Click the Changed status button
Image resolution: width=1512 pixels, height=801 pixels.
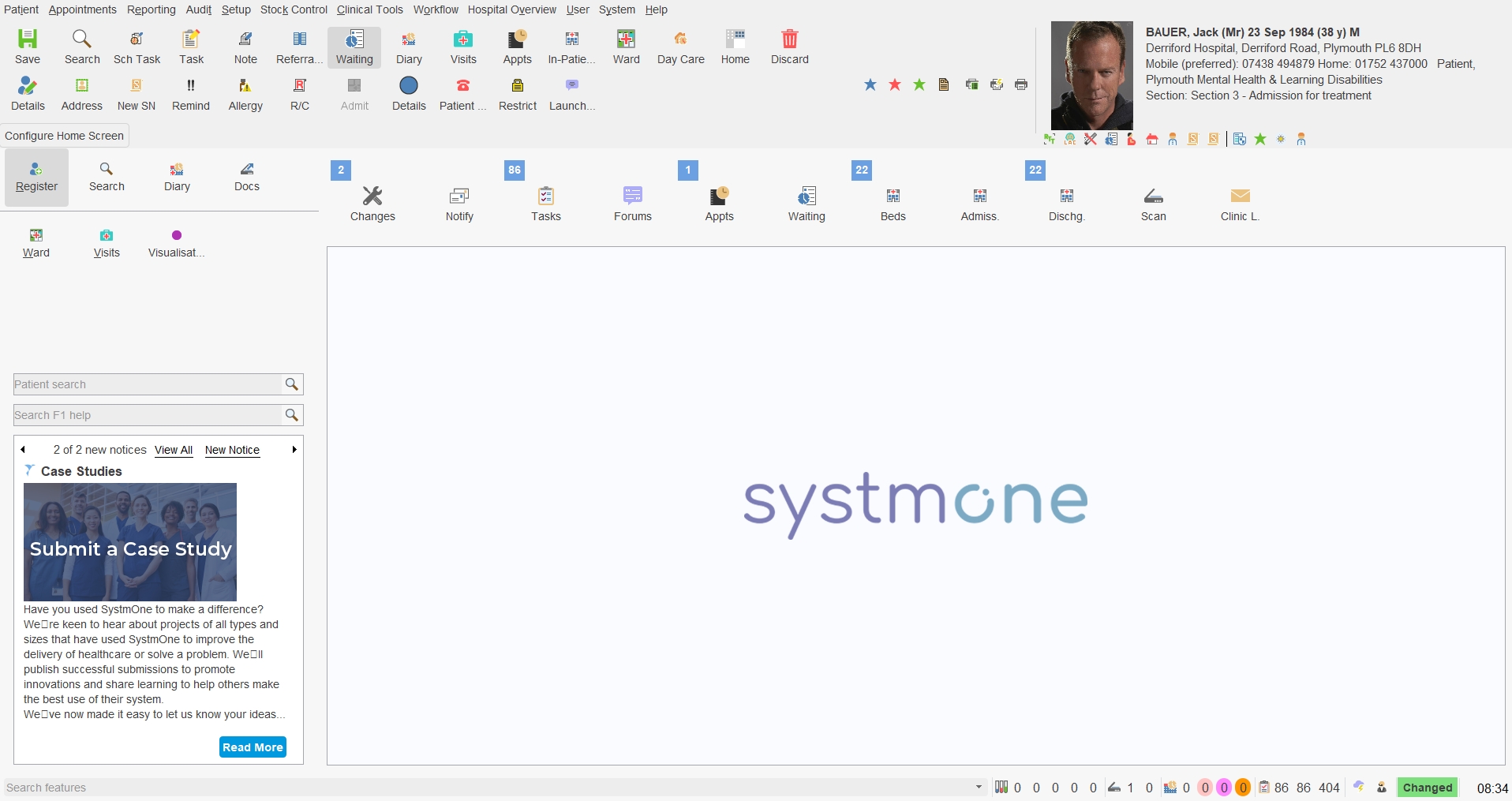(x=1428, y=788)
